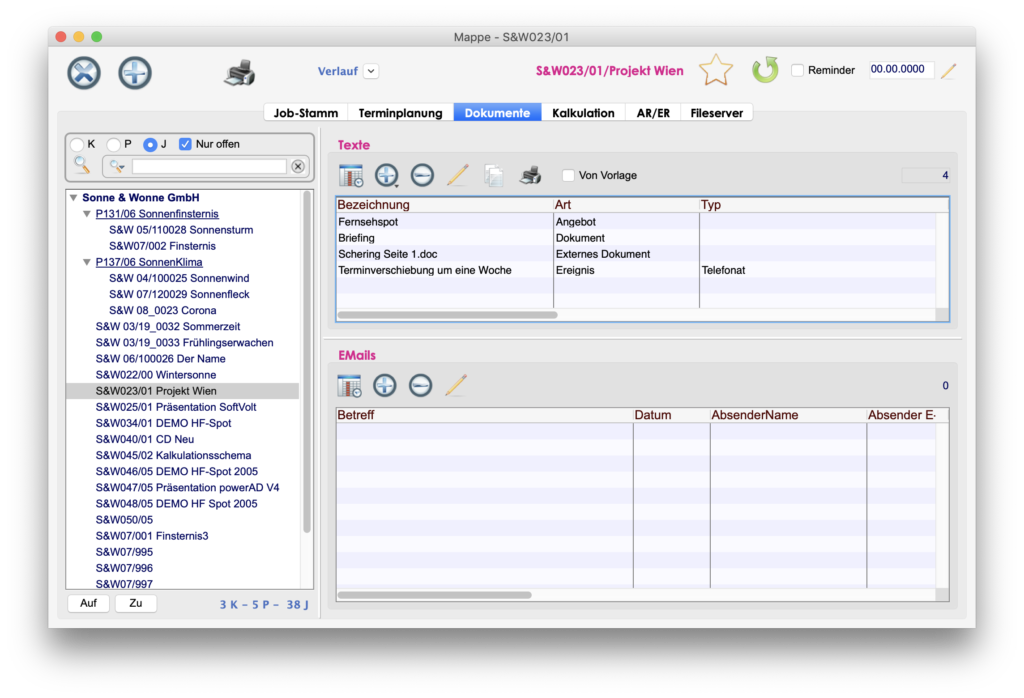Select S&W 08_0023 Corona job

(x=163, y=310)
